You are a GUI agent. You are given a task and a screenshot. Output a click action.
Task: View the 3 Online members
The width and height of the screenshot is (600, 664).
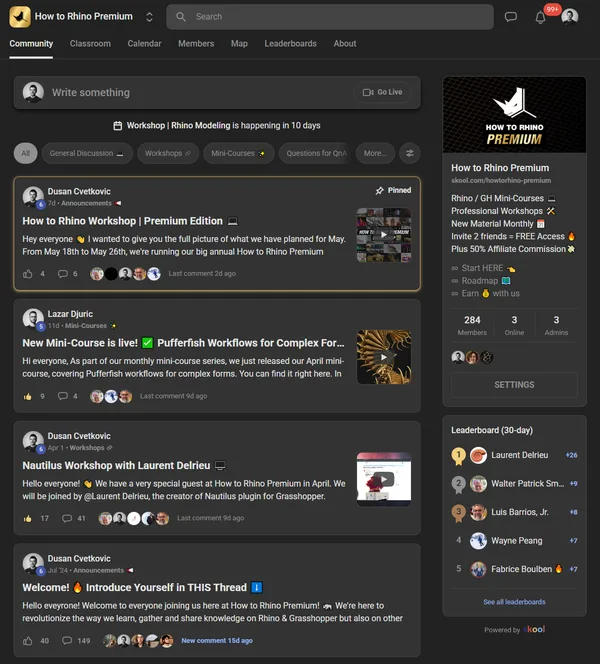514,325
